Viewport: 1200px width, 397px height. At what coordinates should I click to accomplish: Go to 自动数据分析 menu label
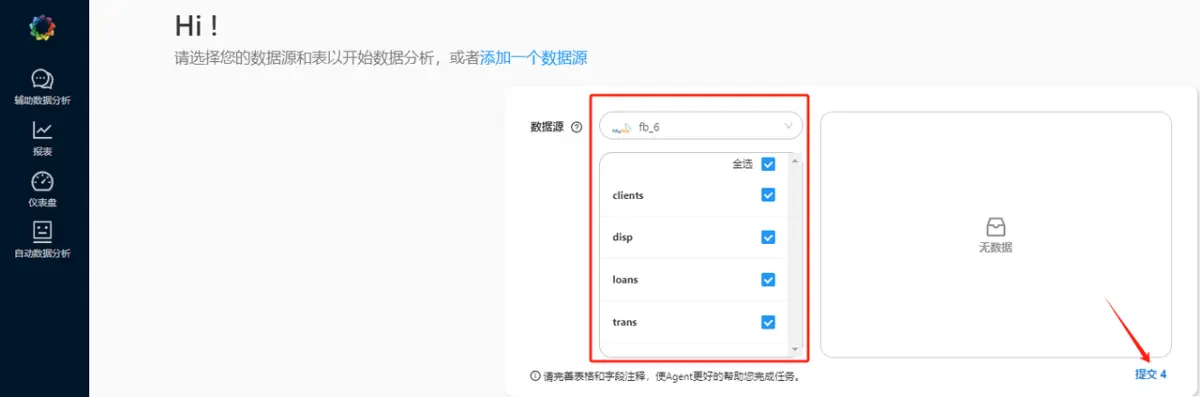(42, 253)
